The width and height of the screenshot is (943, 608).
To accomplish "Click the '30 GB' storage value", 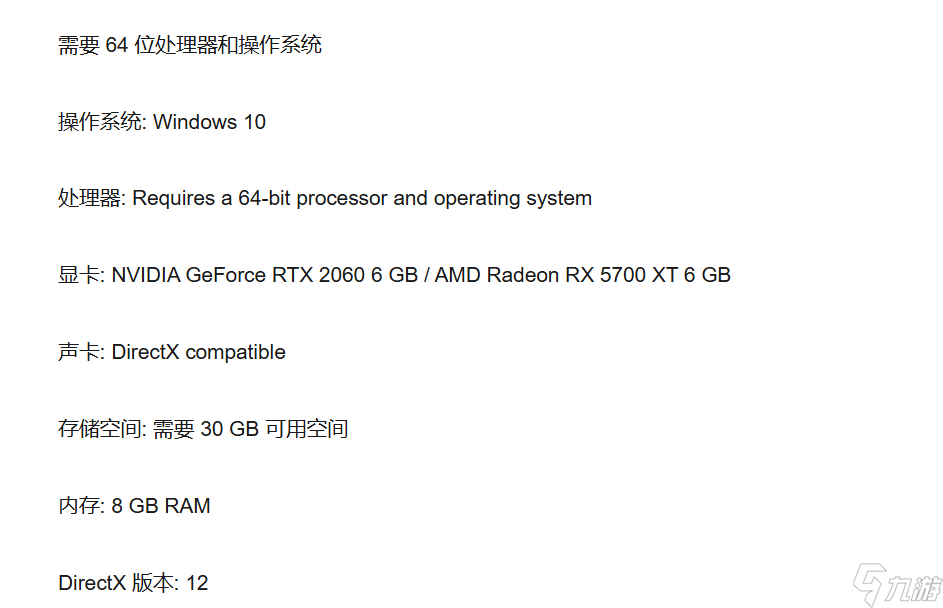I will [229, 429].
